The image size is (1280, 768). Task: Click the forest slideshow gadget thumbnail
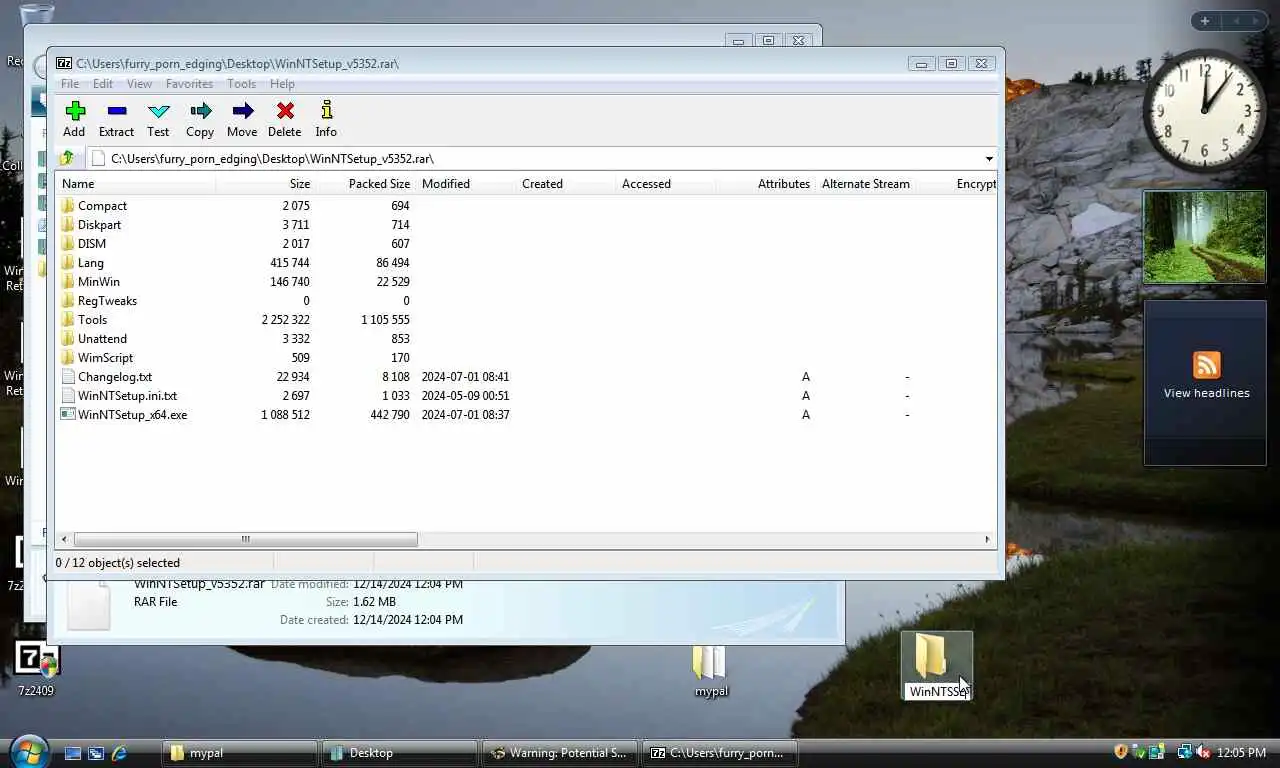pos(1205,237)
